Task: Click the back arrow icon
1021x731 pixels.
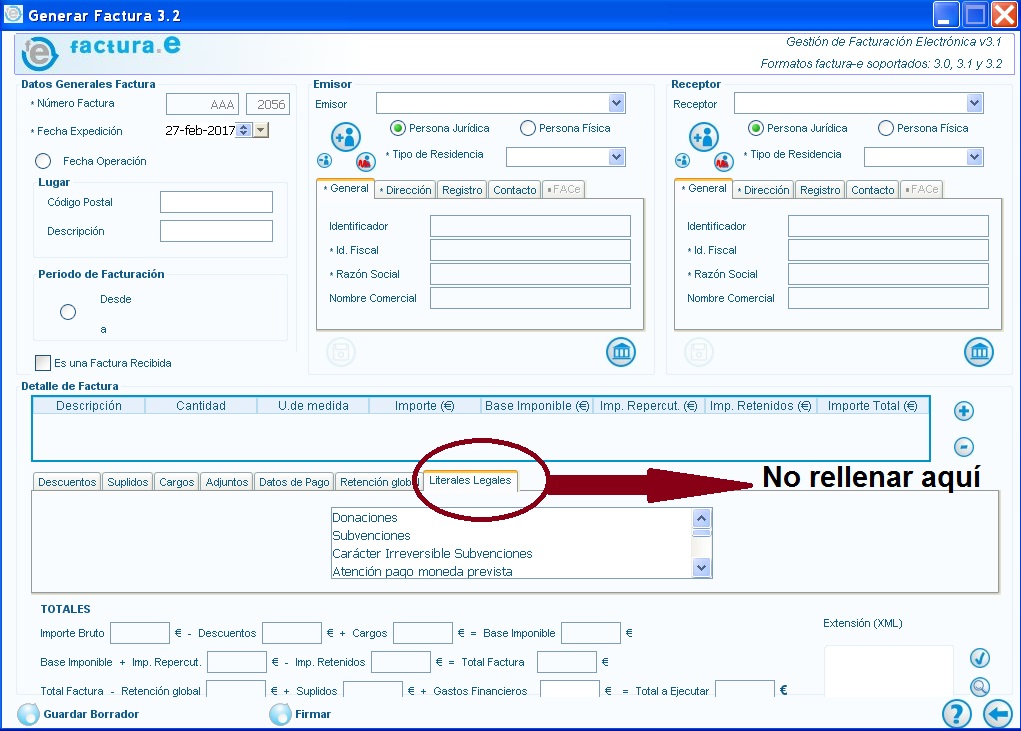Action: coord(997,714)
